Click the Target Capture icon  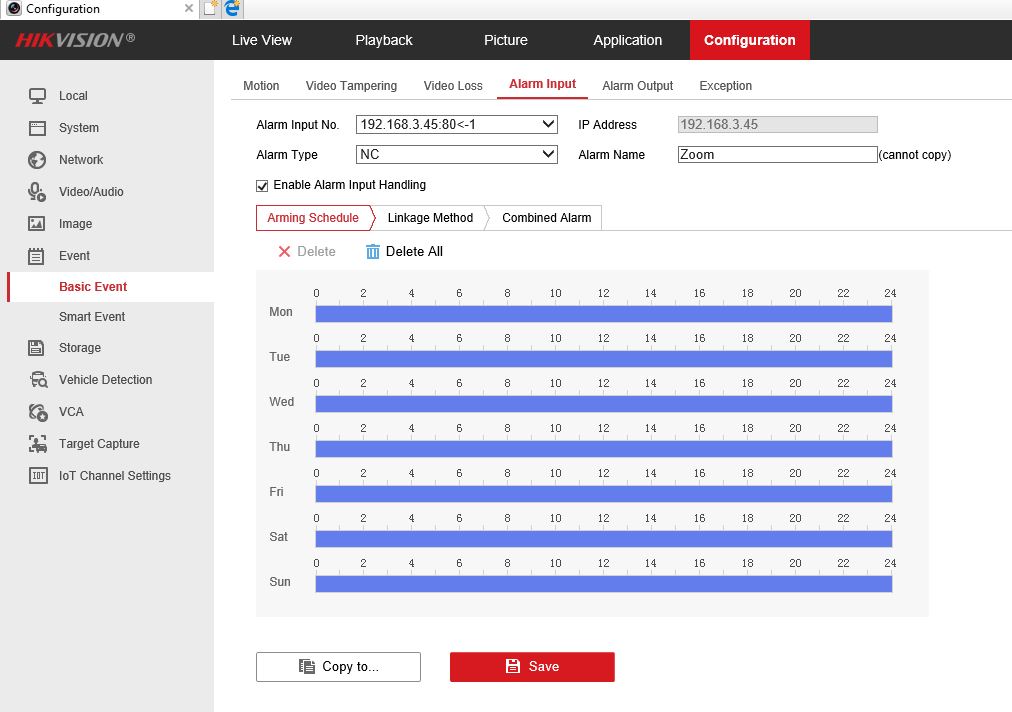pos(37,444)
